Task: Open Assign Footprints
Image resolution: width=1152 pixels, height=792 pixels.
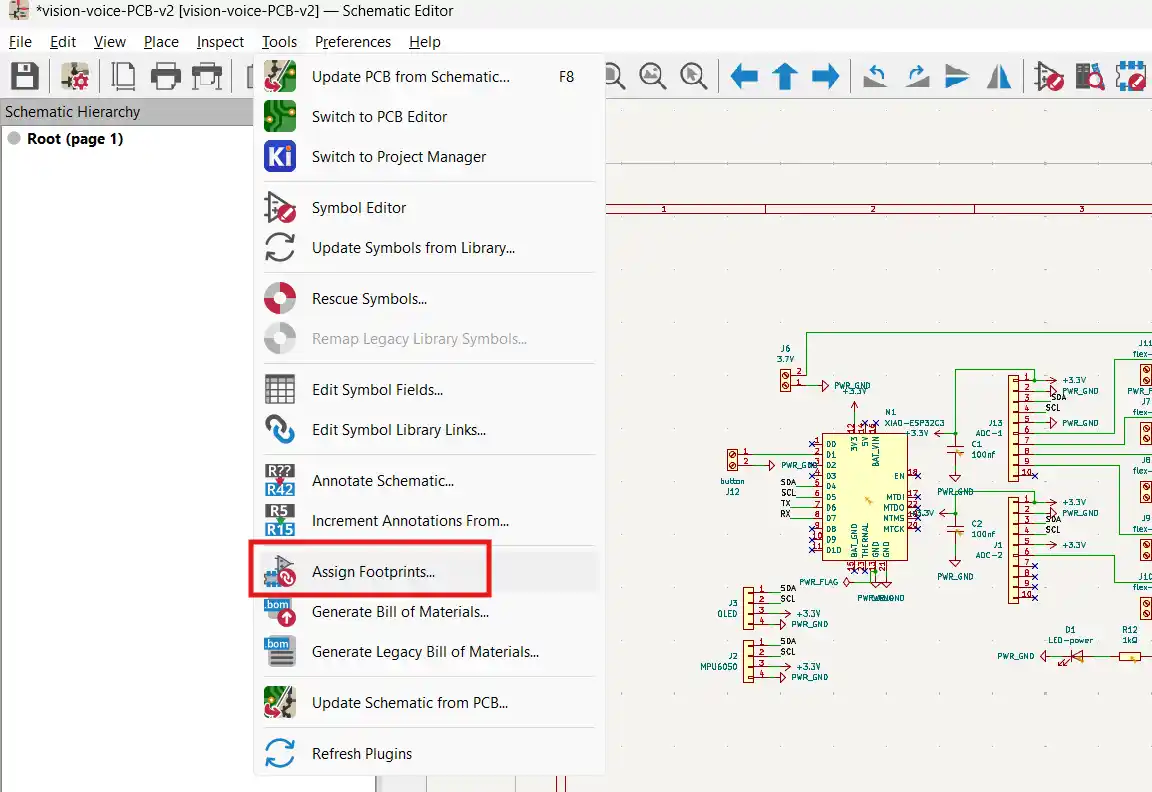Action: [x=429, y=572]
